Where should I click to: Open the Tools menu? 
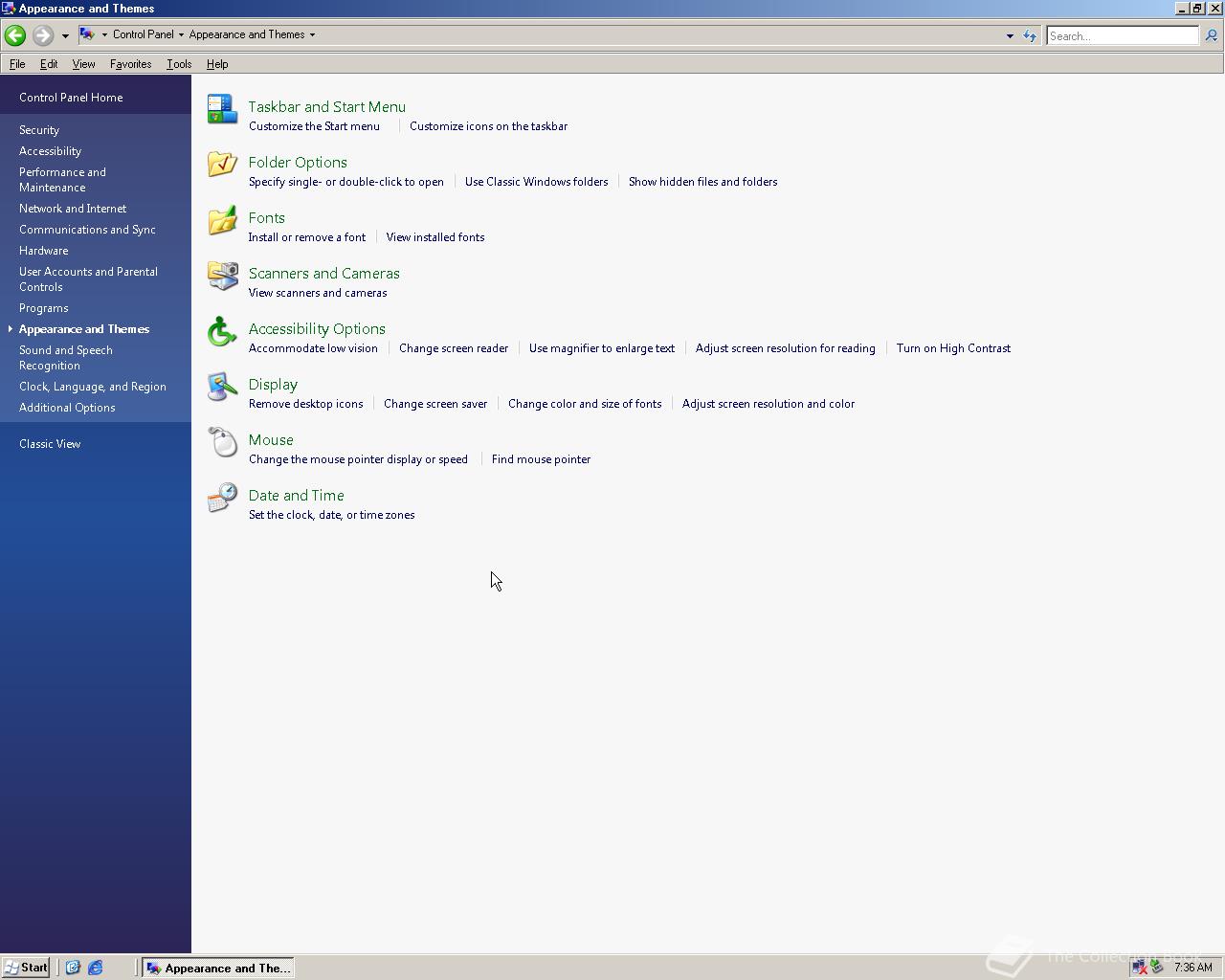tap(179, 64)
